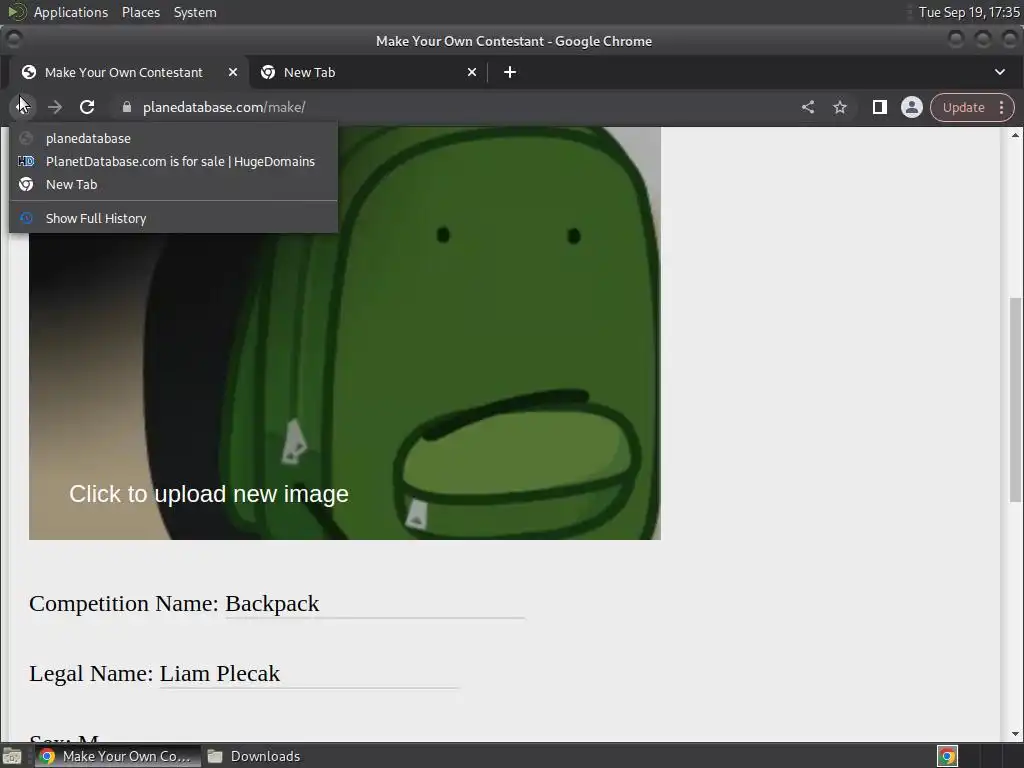Open the System menu
The image size is (1024, 768).
coord(195,12)
